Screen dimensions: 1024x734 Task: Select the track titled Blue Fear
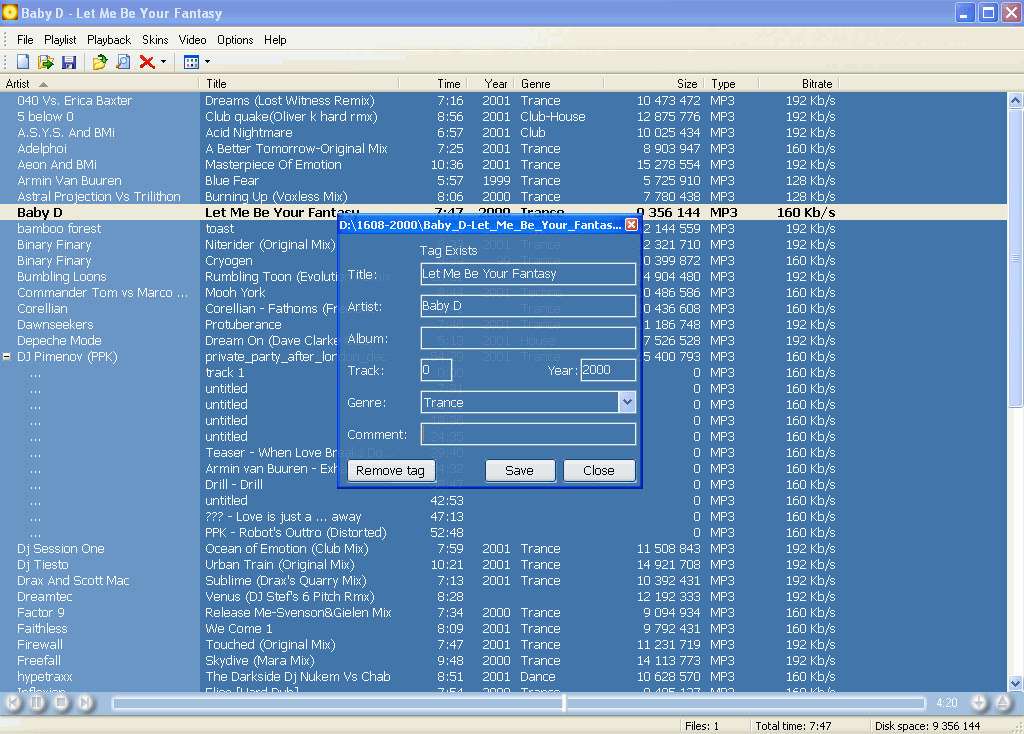point(232,181)
